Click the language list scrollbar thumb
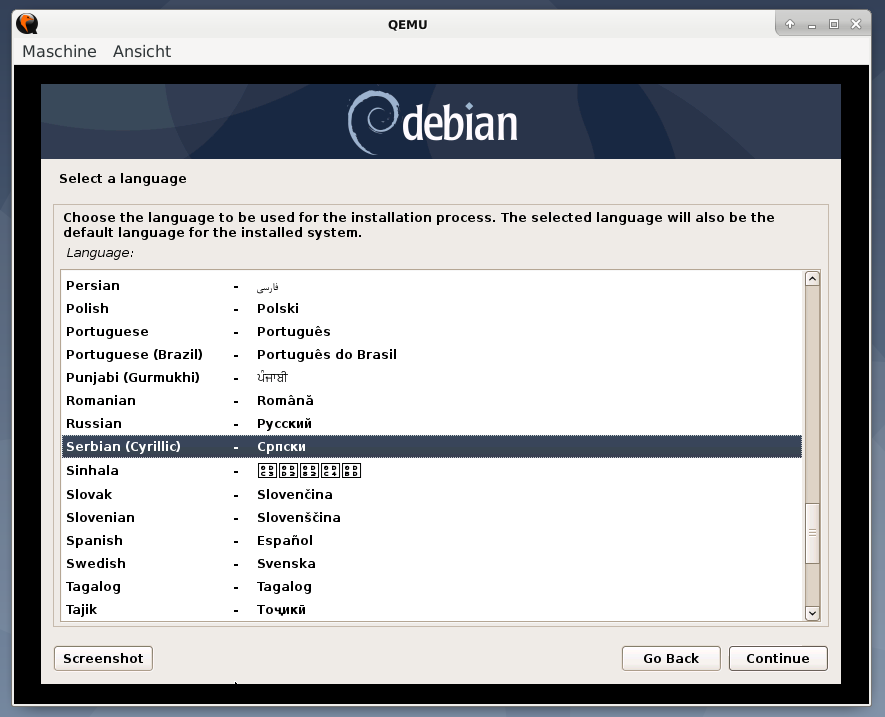 [x=812, y=533]
